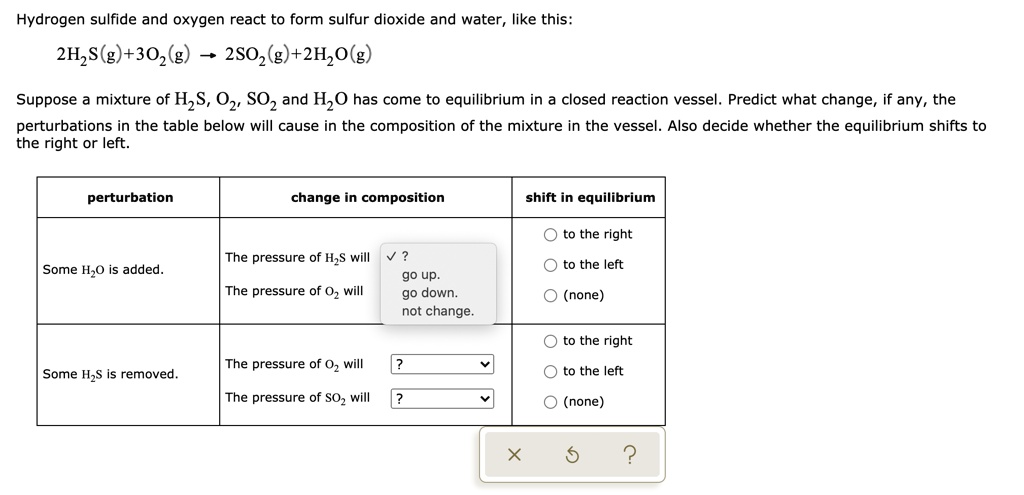The width and height of the screenshot is (1024, 495).
Task: Click the 'perturbation' column header
Action: pyautogui.click(x=130, y=198)
